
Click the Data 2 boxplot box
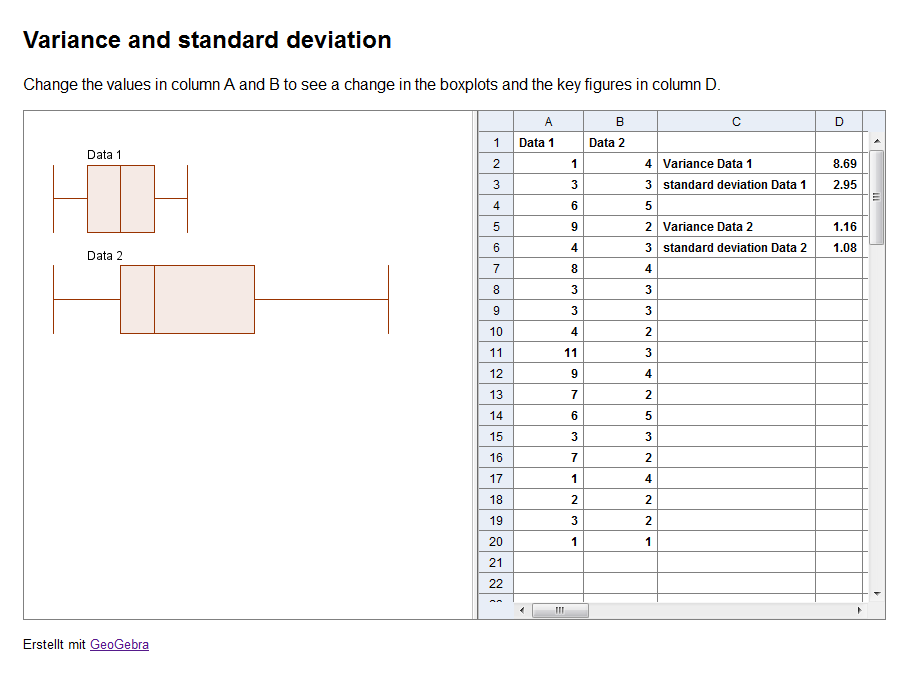click(x=187, y=299)
